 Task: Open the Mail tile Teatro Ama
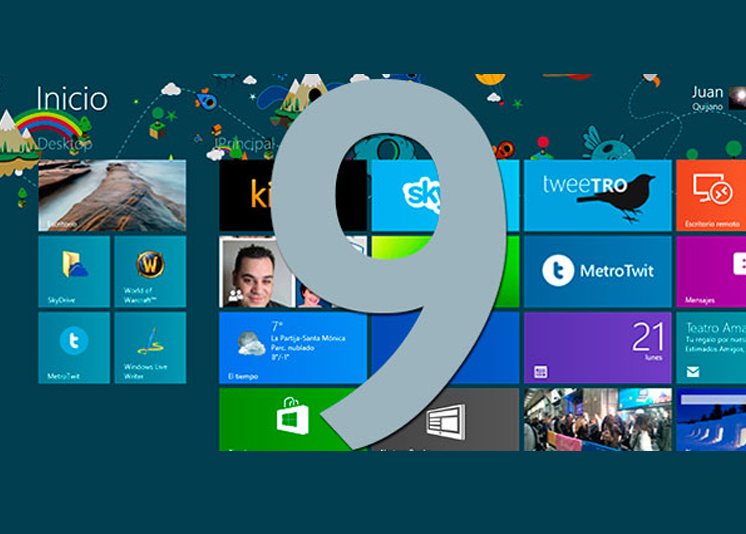(711, 348)
